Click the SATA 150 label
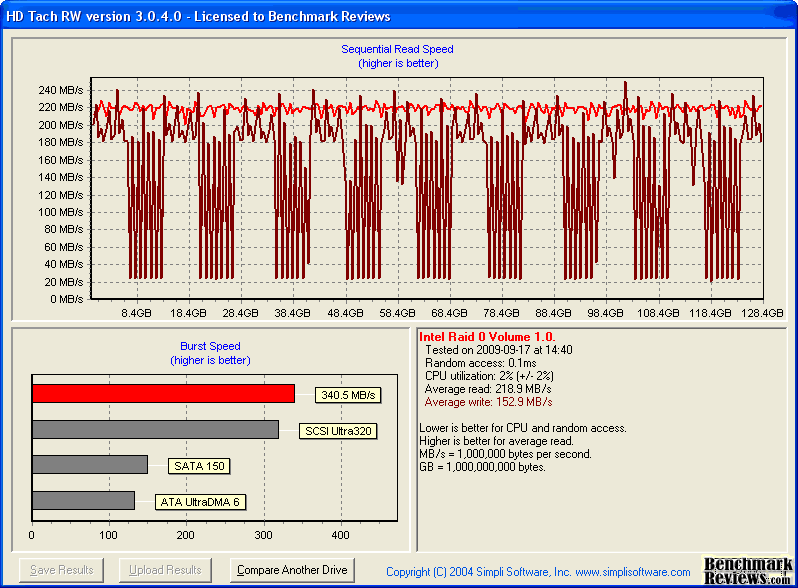Image resolution: width=798 pixels, height=588 pixels. pos(199,466)
